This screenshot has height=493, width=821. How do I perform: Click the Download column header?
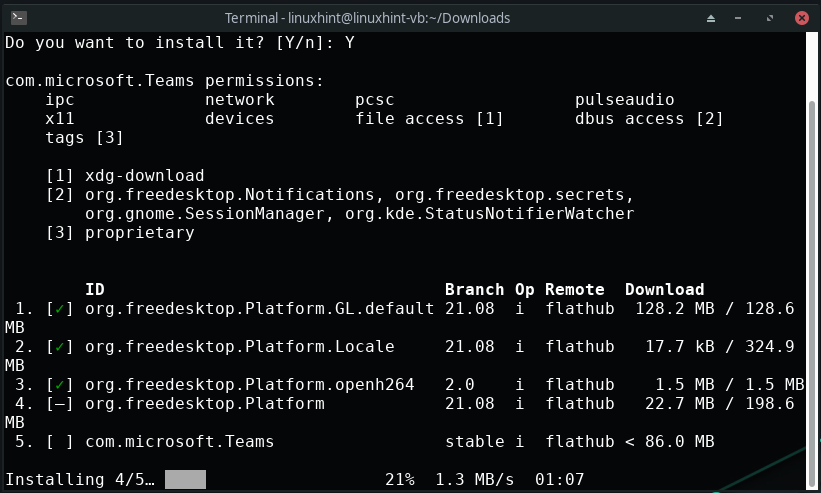pyautogui.click(x=664, y=289)
